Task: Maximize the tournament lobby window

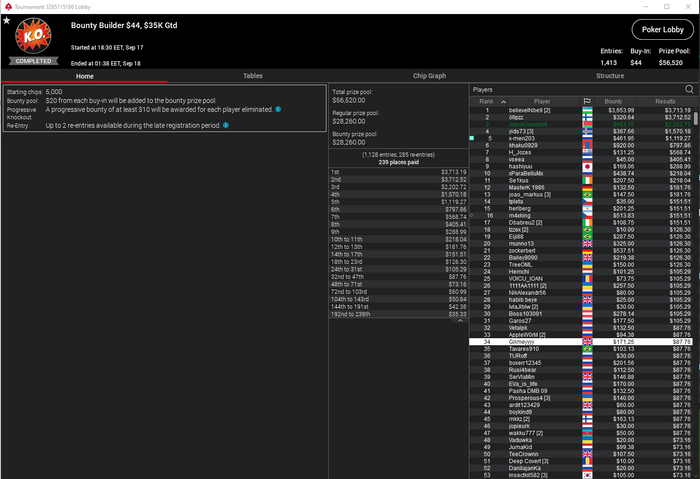Action: coord(667,7)
